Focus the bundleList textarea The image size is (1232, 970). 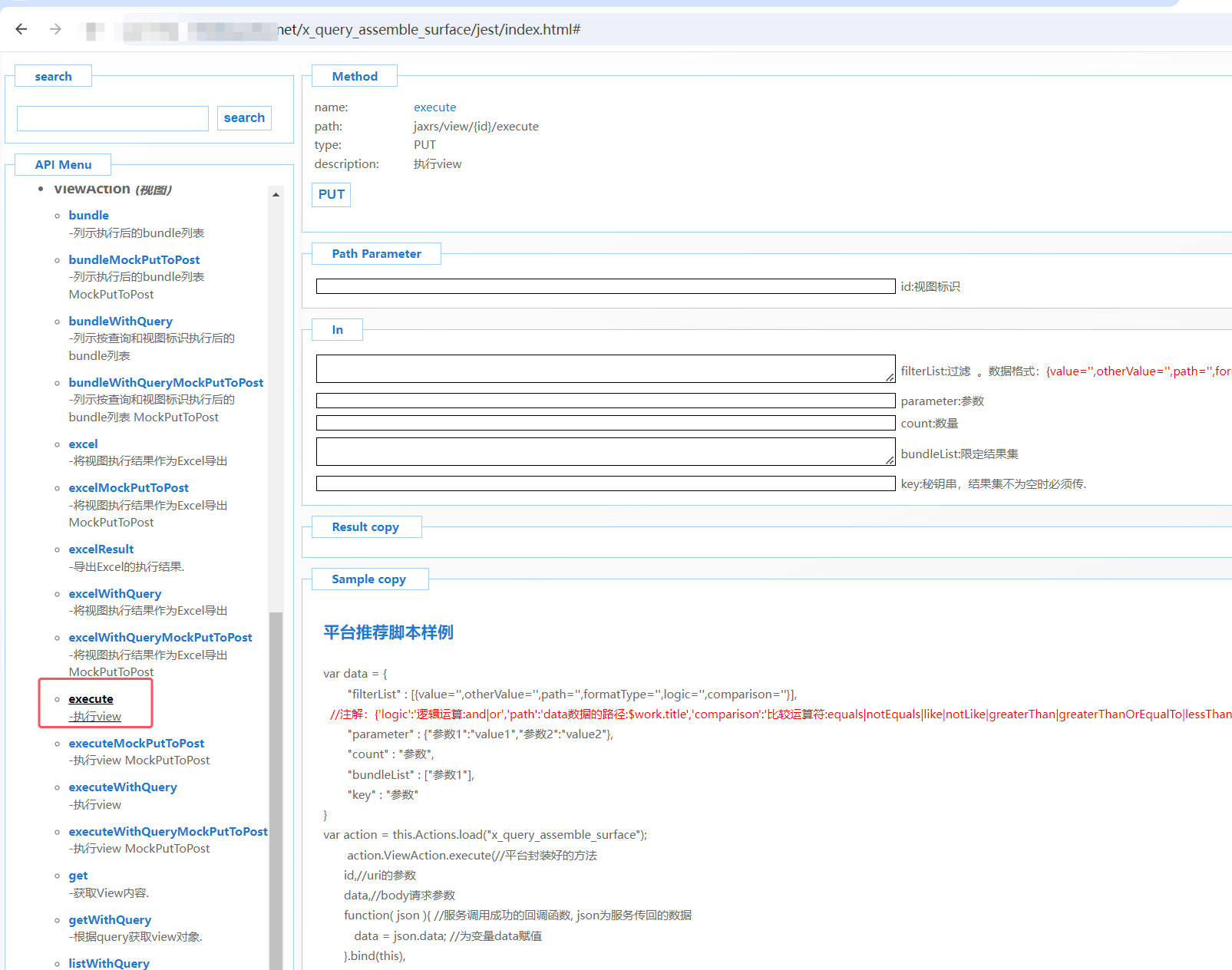point(606,451)
